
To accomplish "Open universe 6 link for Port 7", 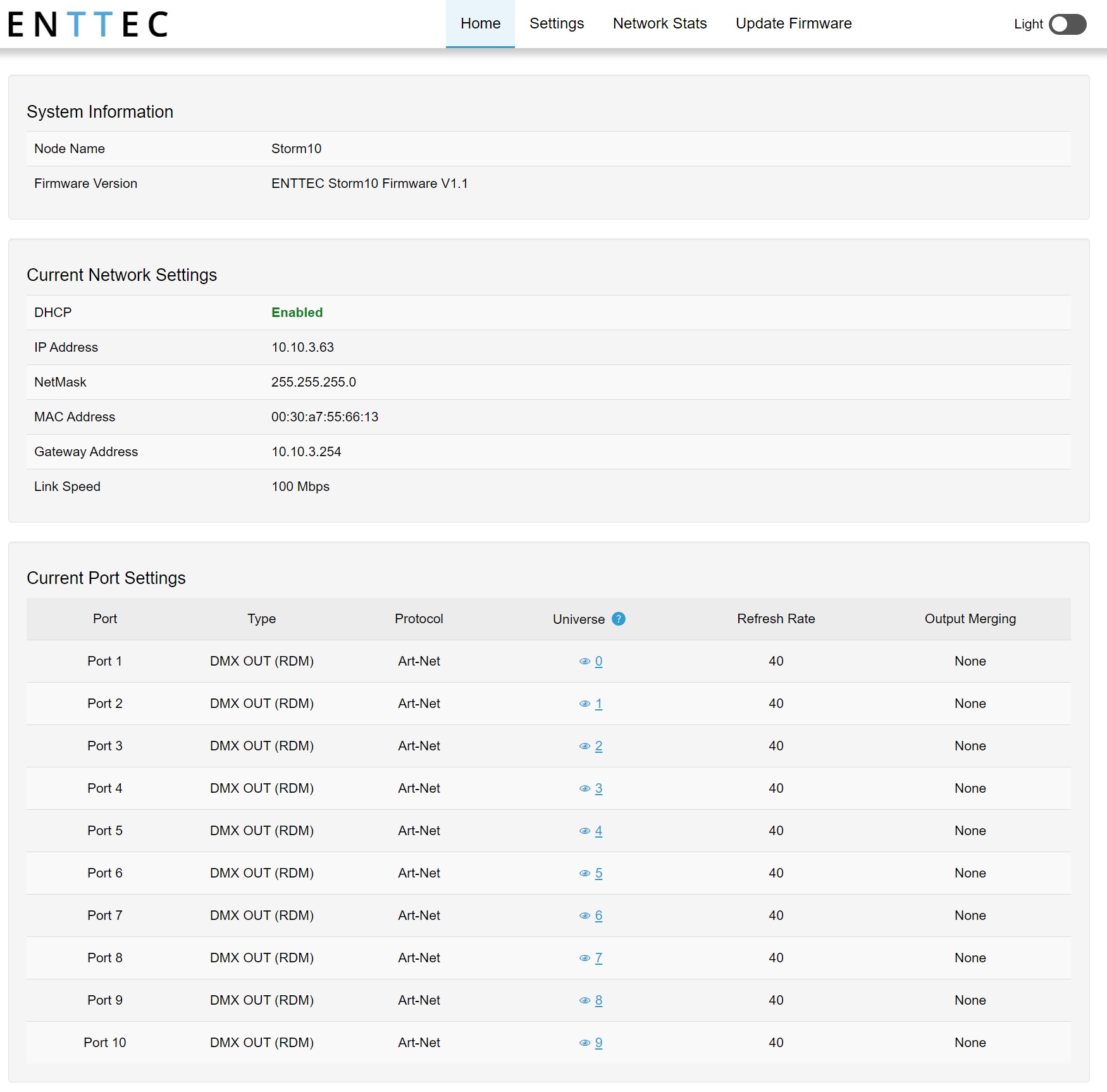I will pos(598,915).
